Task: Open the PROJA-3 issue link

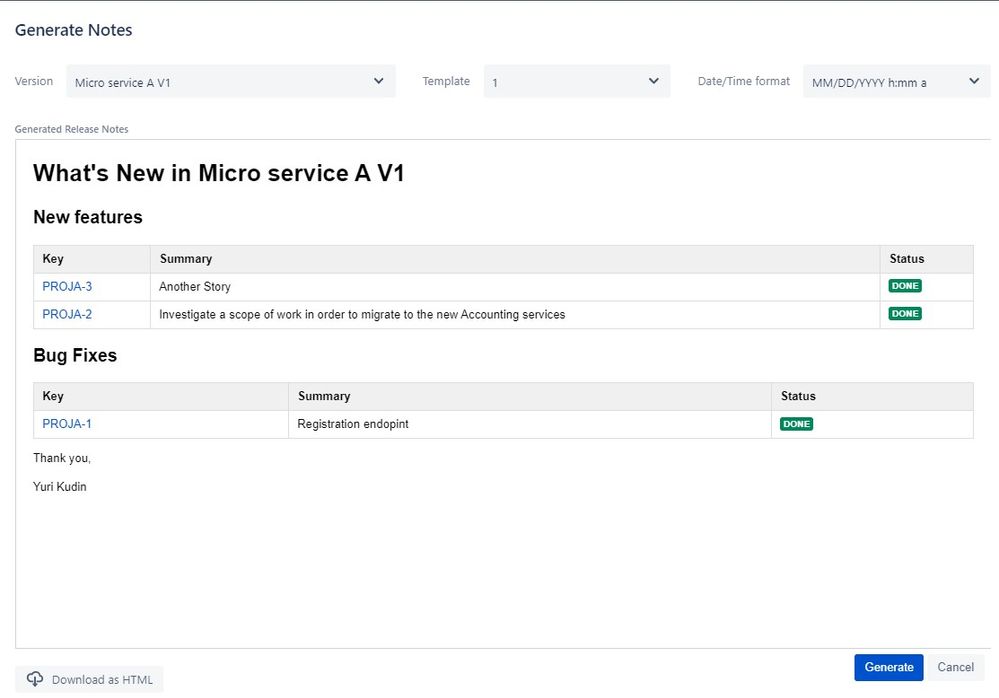Action: pyautogui.click(x=67, y=287)
